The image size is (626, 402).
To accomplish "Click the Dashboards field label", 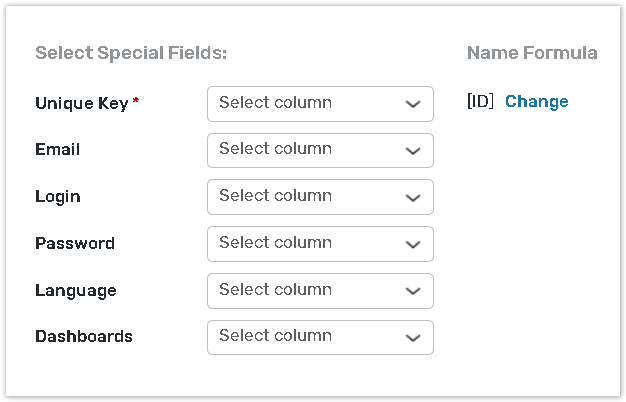I will click(x=83, y=337).
